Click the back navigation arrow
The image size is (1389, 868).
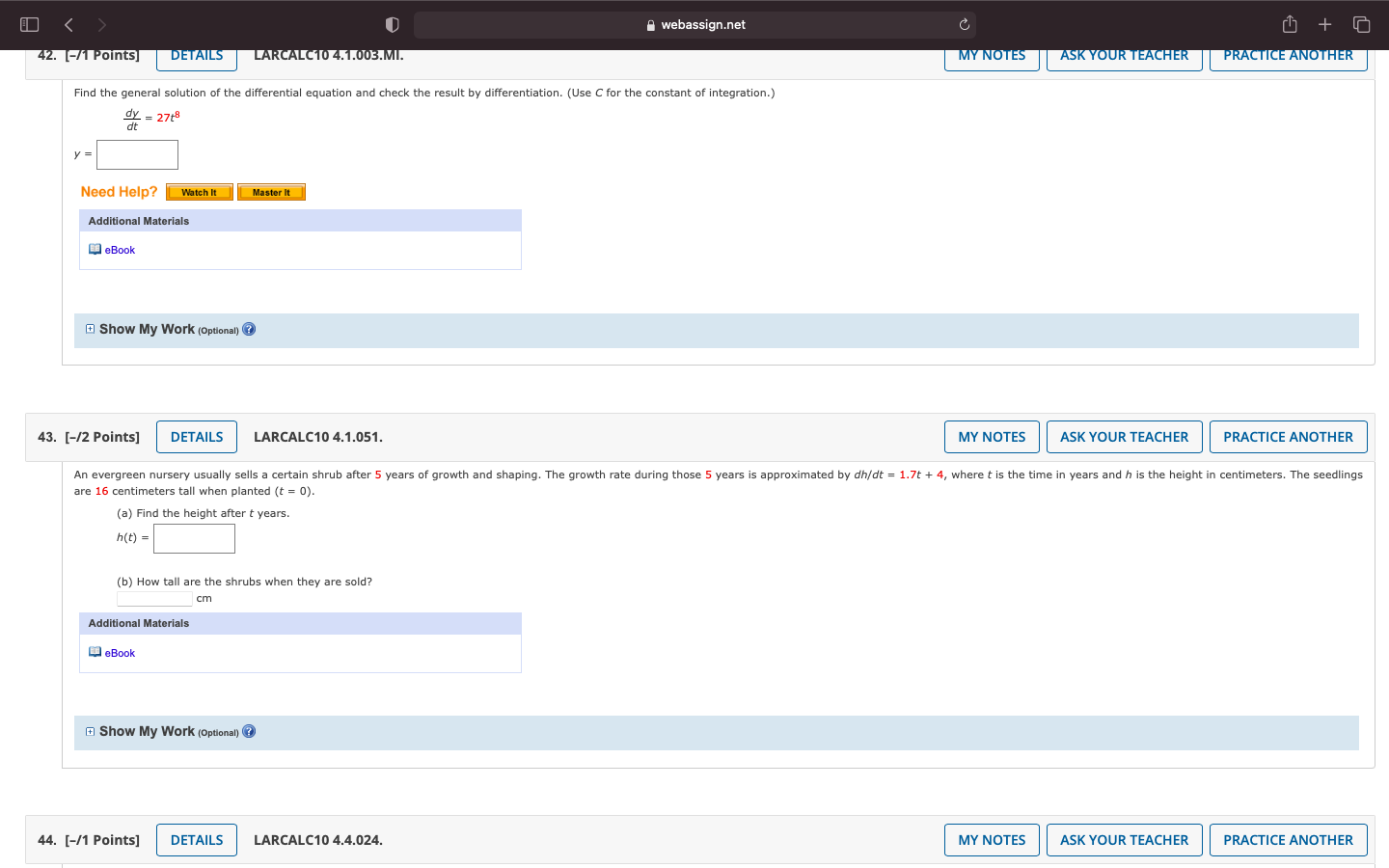(x=68, y=24)
